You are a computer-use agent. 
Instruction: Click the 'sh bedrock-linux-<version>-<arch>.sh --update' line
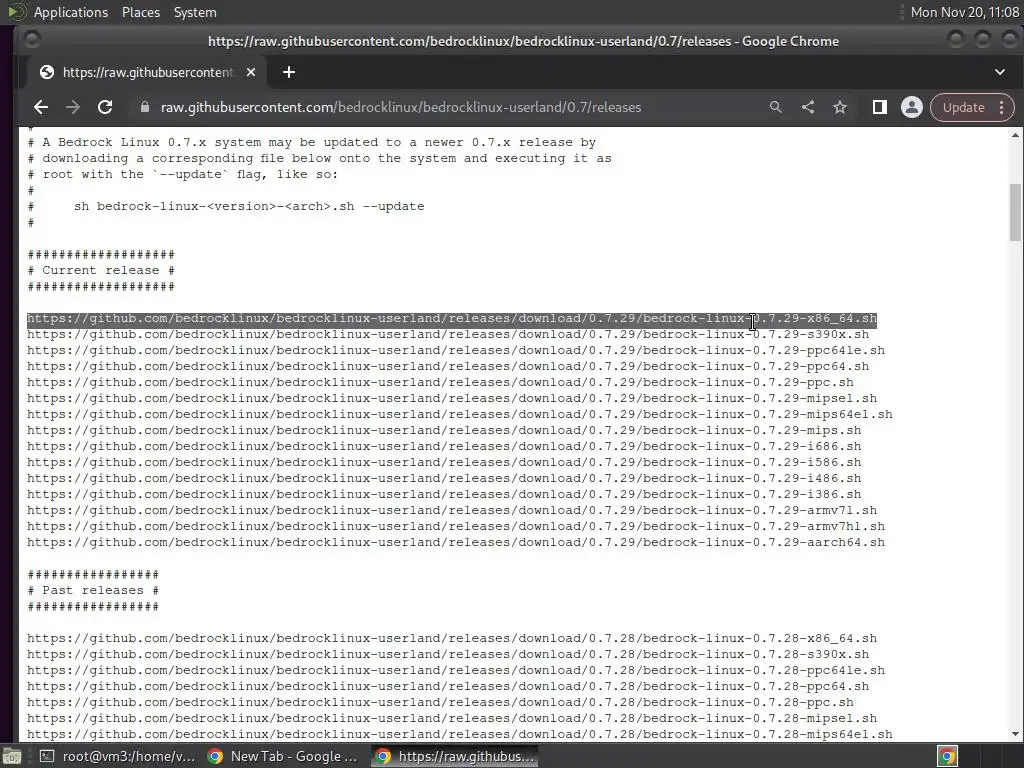tap(249, 206)
